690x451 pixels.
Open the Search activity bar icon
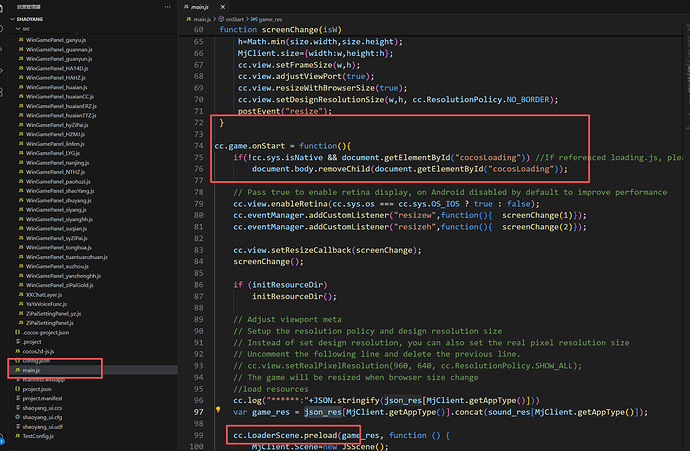pos(1,29)
